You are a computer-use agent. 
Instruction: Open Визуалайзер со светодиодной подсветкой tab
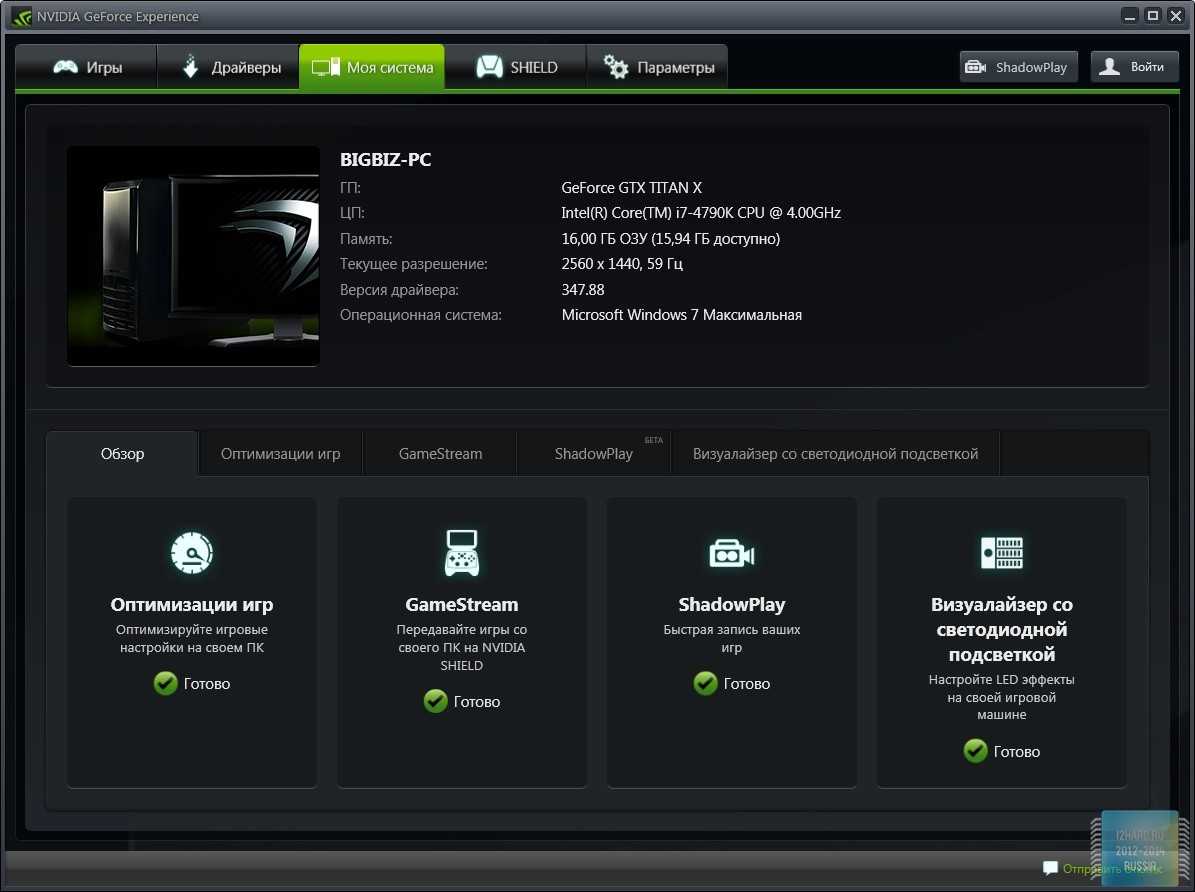835,454
